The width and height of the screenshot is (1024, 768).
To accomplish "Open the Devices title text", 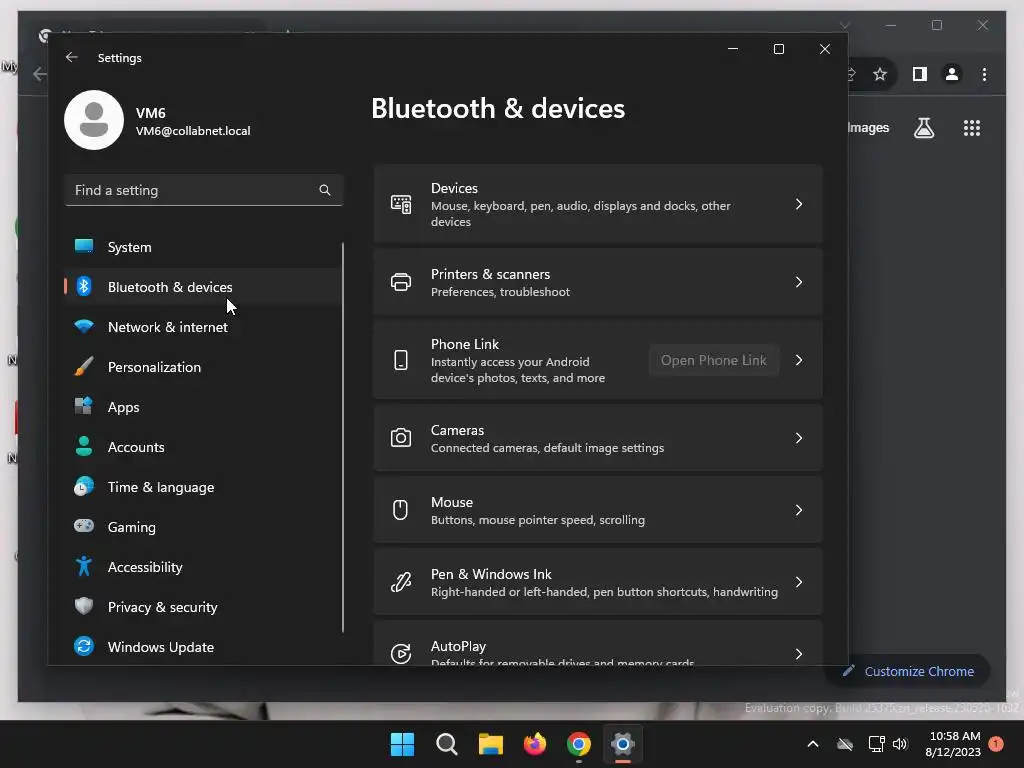I will pos(455,188).
